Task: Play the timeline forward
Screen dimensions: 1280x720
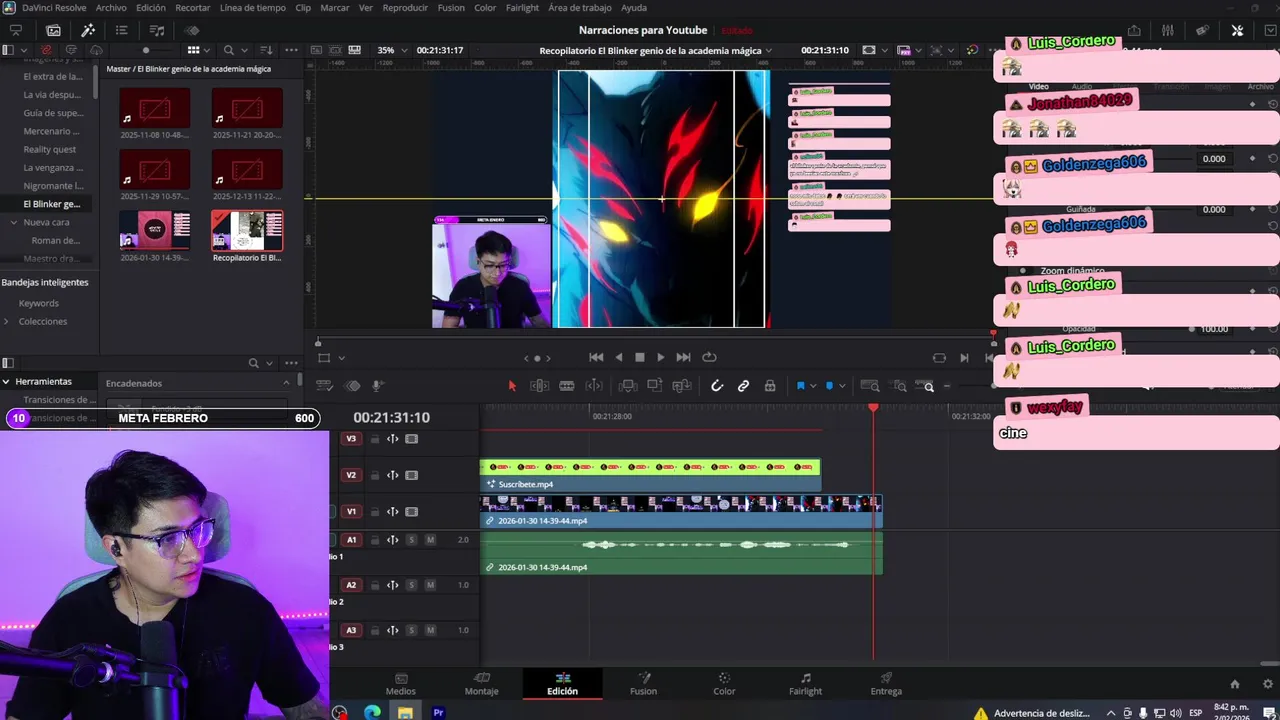Action: (x=660, y=357)
